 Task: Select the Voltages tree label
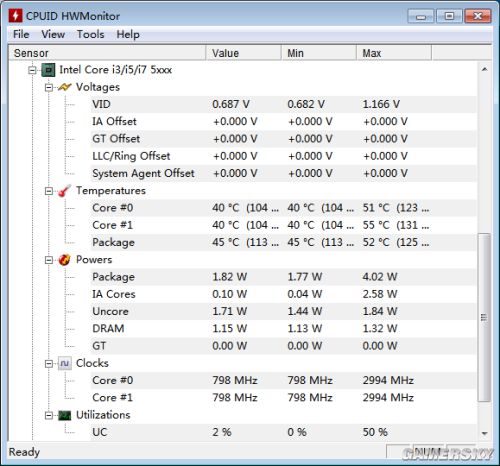click(x=98, y=87)
